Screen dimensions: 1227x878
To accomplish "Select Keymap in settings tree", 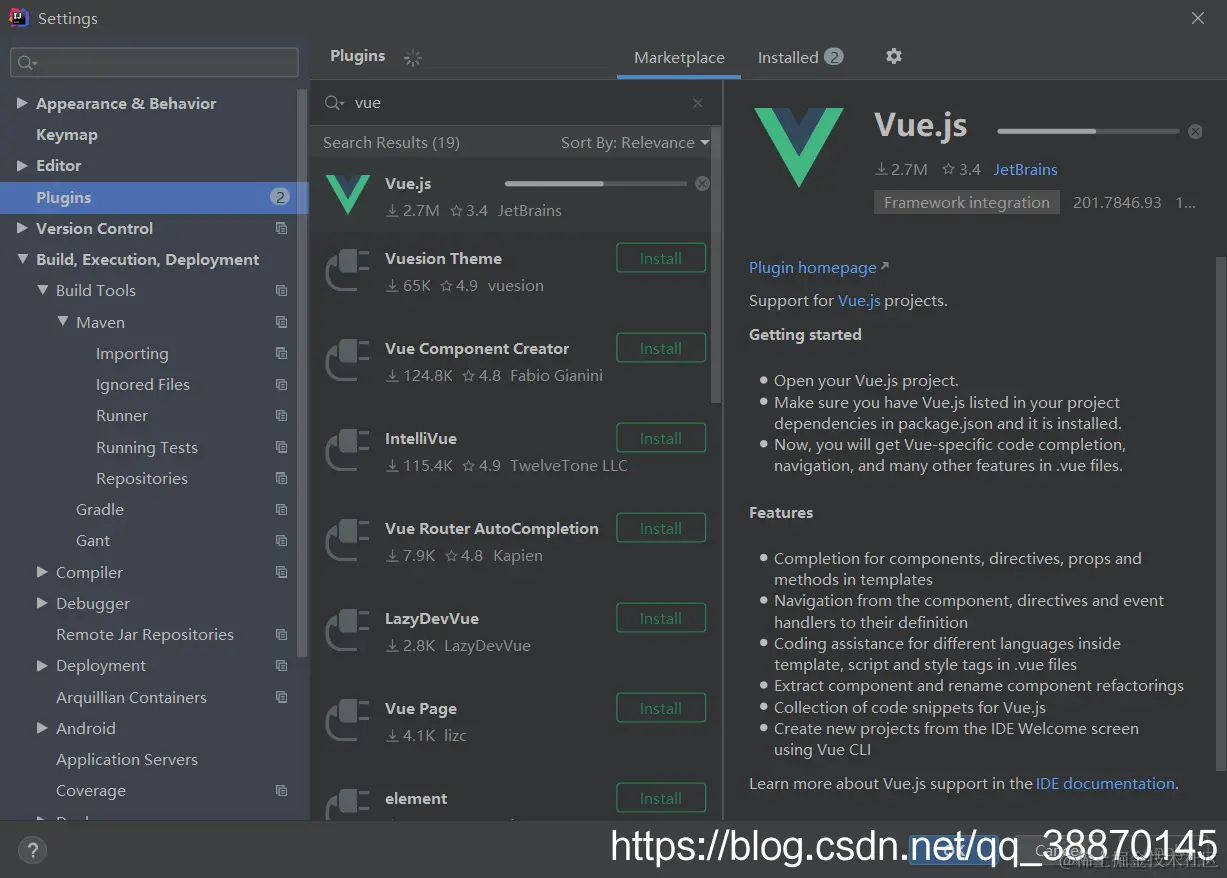I will pyautogui.click(x=67, y=134).
